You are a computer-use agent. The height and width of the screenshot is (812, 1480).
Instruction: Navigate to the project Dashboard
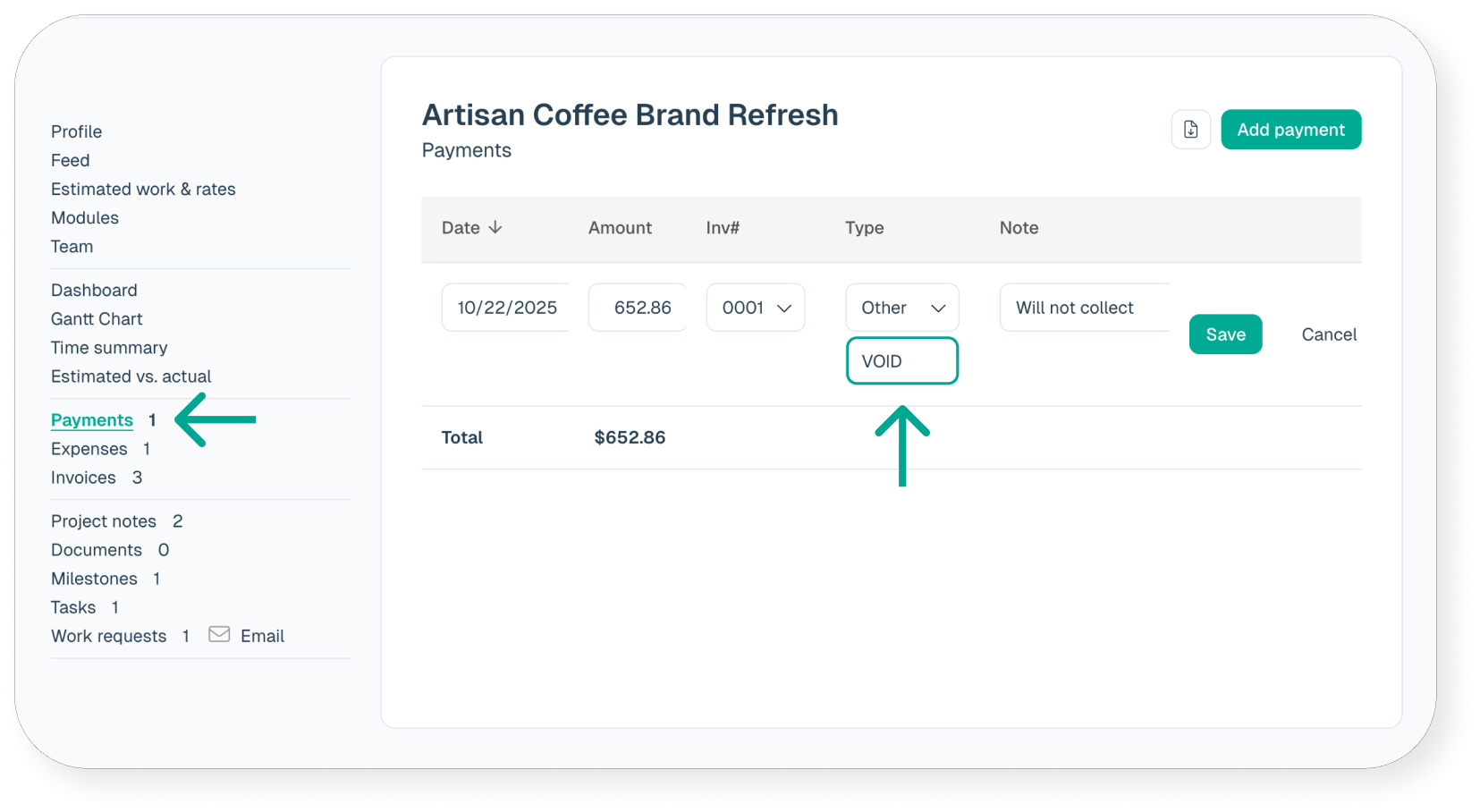[x=94, y=291]
